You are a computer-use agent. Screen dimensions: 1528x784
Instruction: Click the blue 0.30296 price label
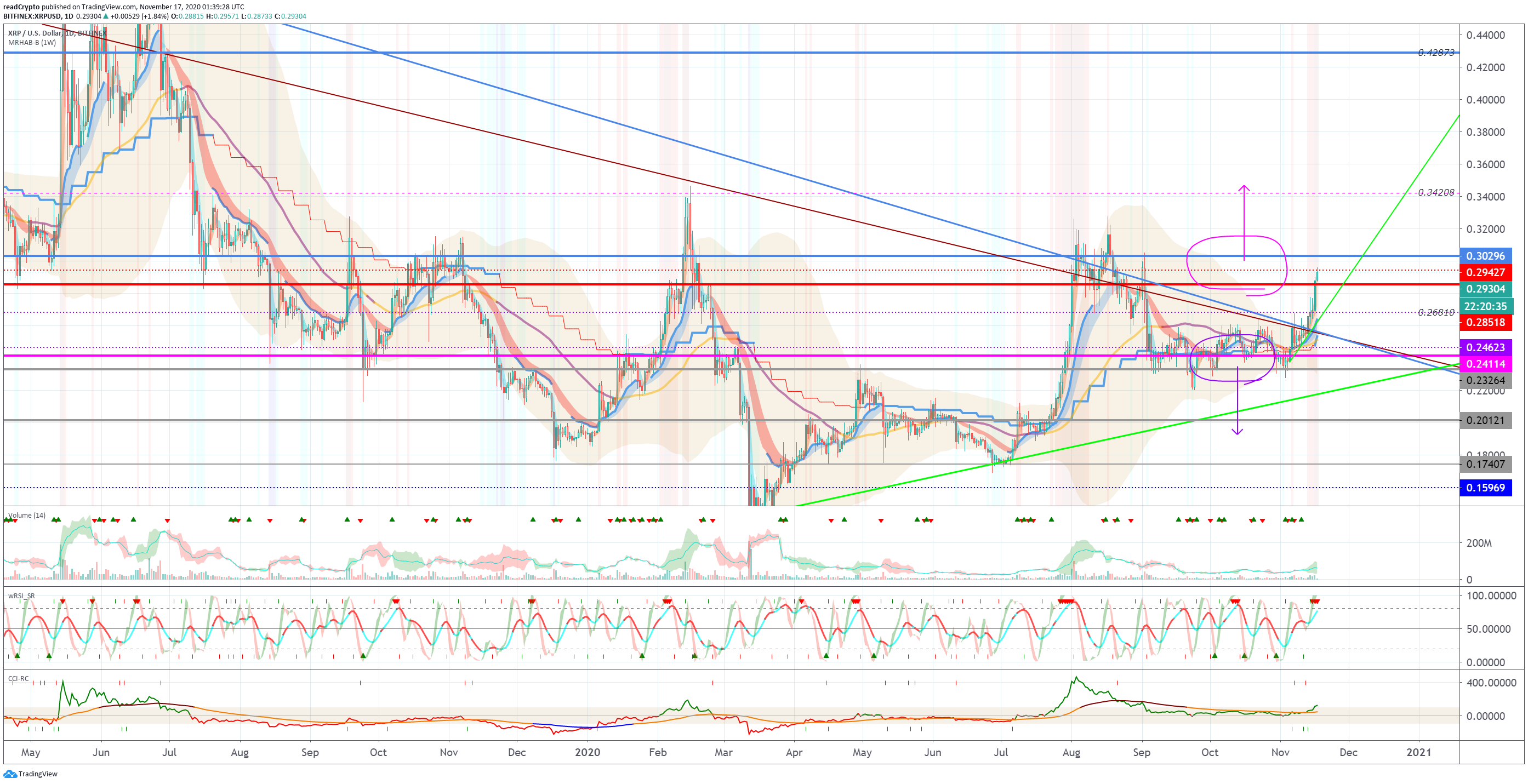(x=1485, y=256)
